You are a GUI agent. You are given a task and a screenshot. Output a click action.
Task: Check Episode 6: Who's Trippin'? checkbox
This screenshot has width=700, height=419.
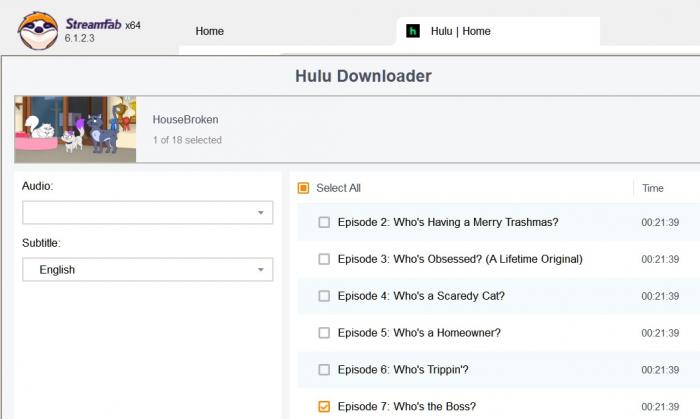click(x=324, y=369)
